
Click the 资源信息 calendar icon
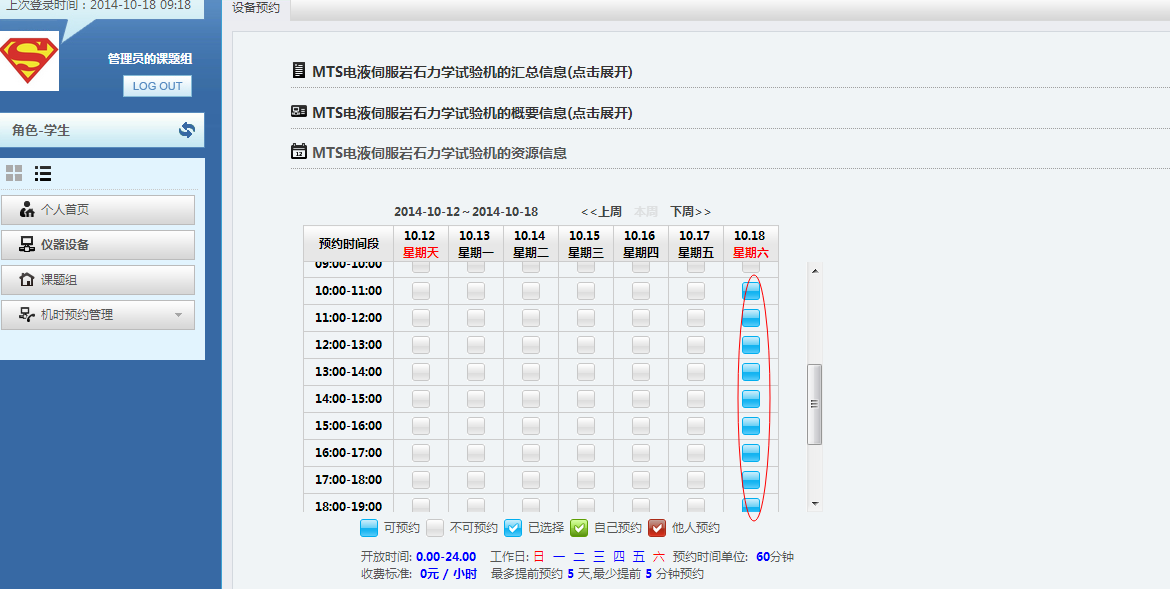[x=298, y=152]
